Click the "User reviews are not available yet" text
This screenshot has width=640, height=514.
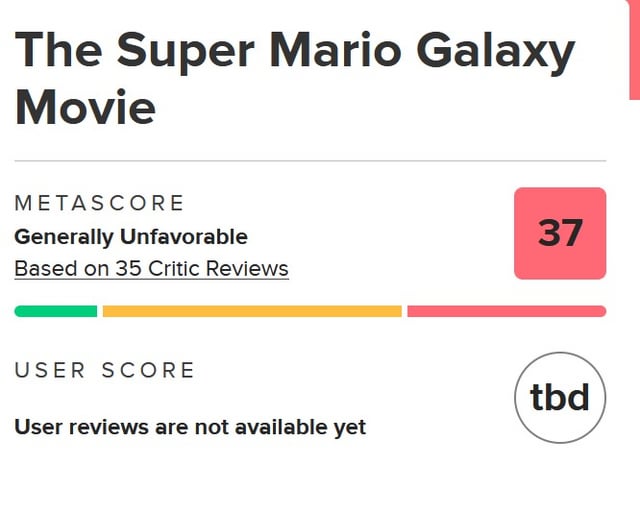coord(190,427)
